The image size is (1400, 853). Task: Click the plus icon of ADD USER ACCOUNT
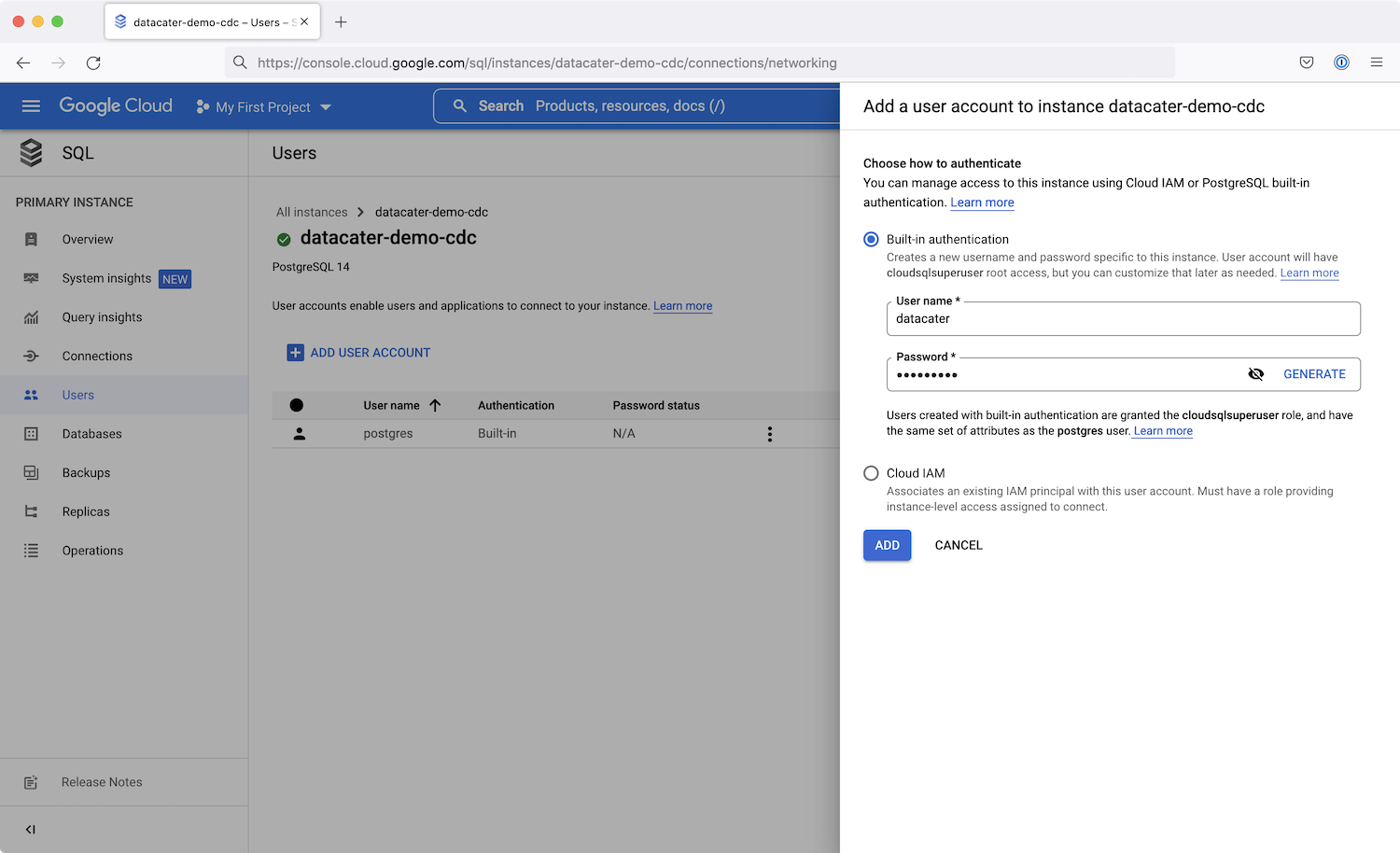point(295,353)
